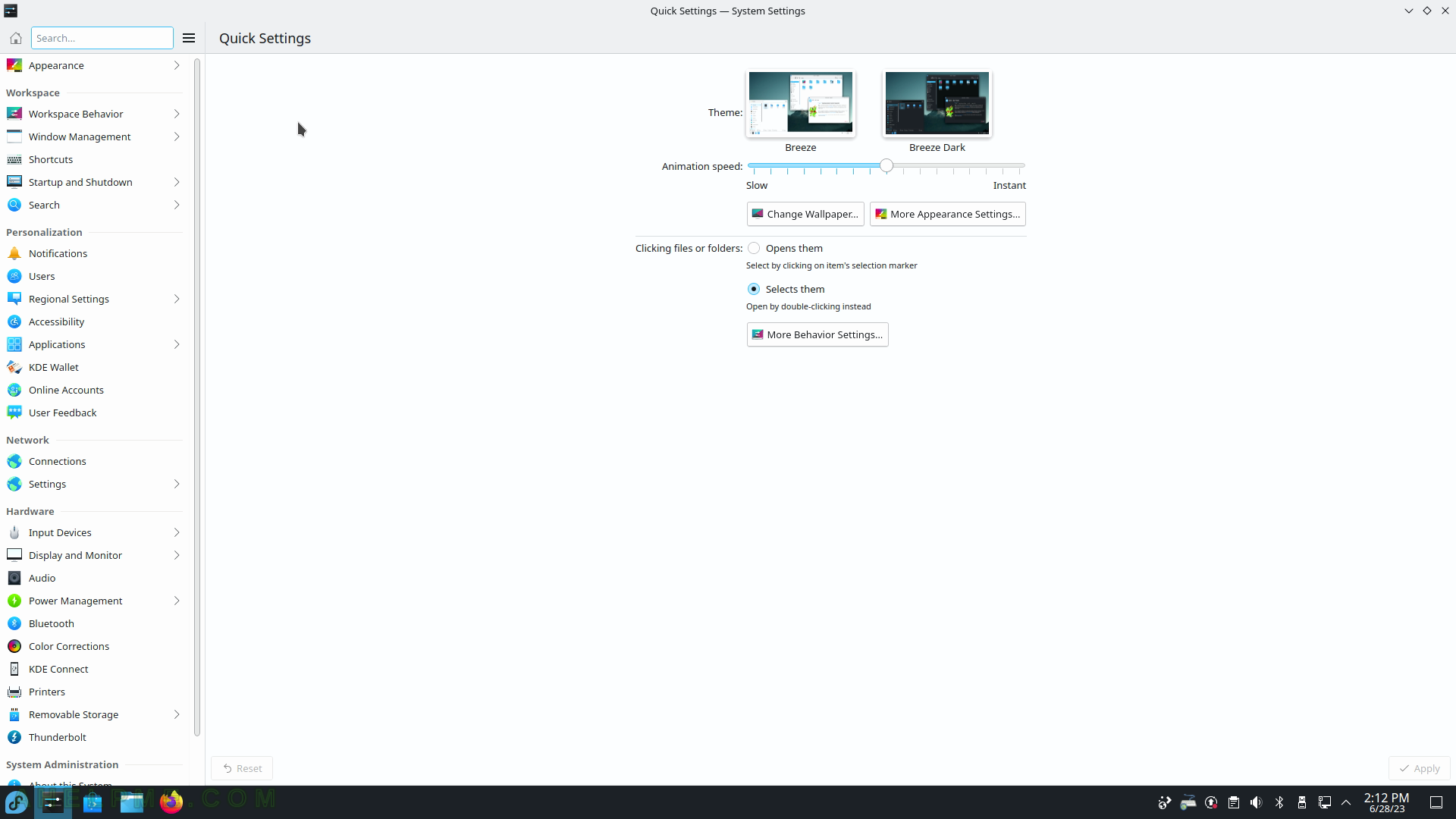Select the Breeze Dark theme thumbnail
The height and width of the screenshot is (819, 1456).
[x=937, y=103]
